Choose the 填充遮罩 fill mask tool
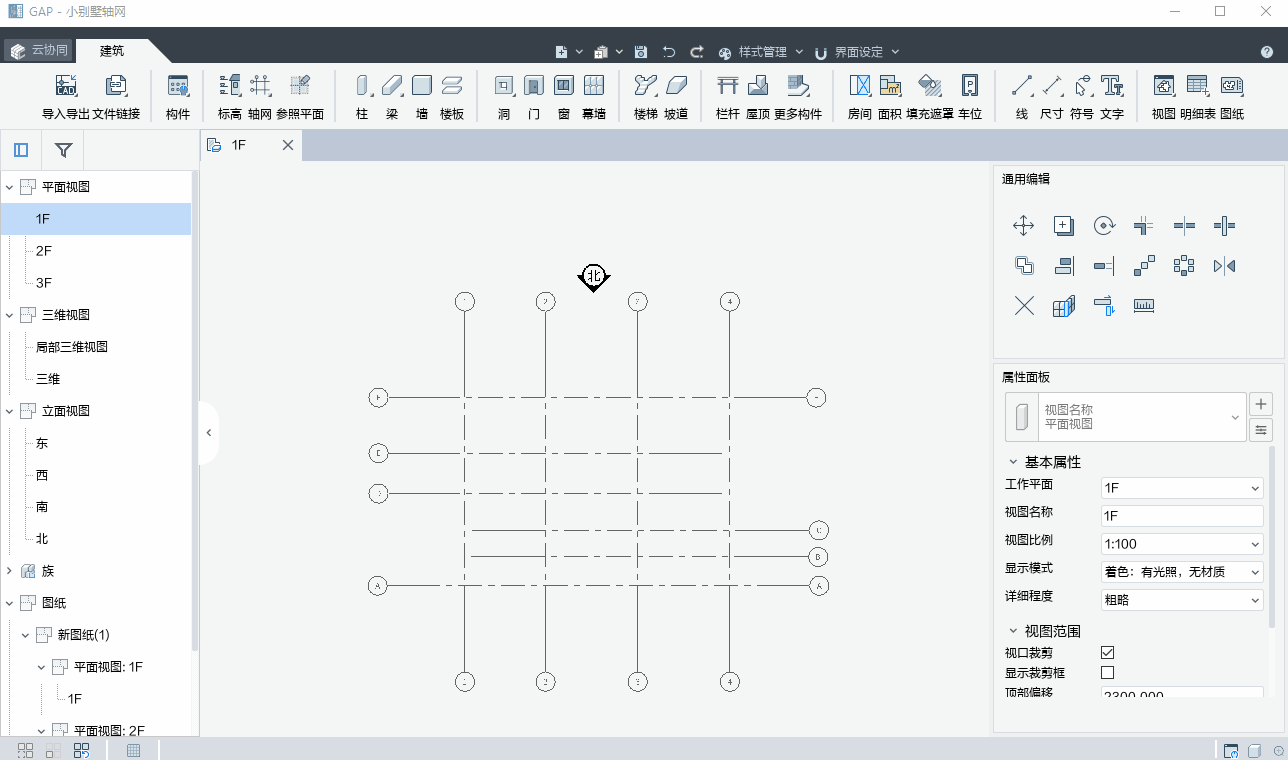The image size is (1288, 760). point(930,97)
